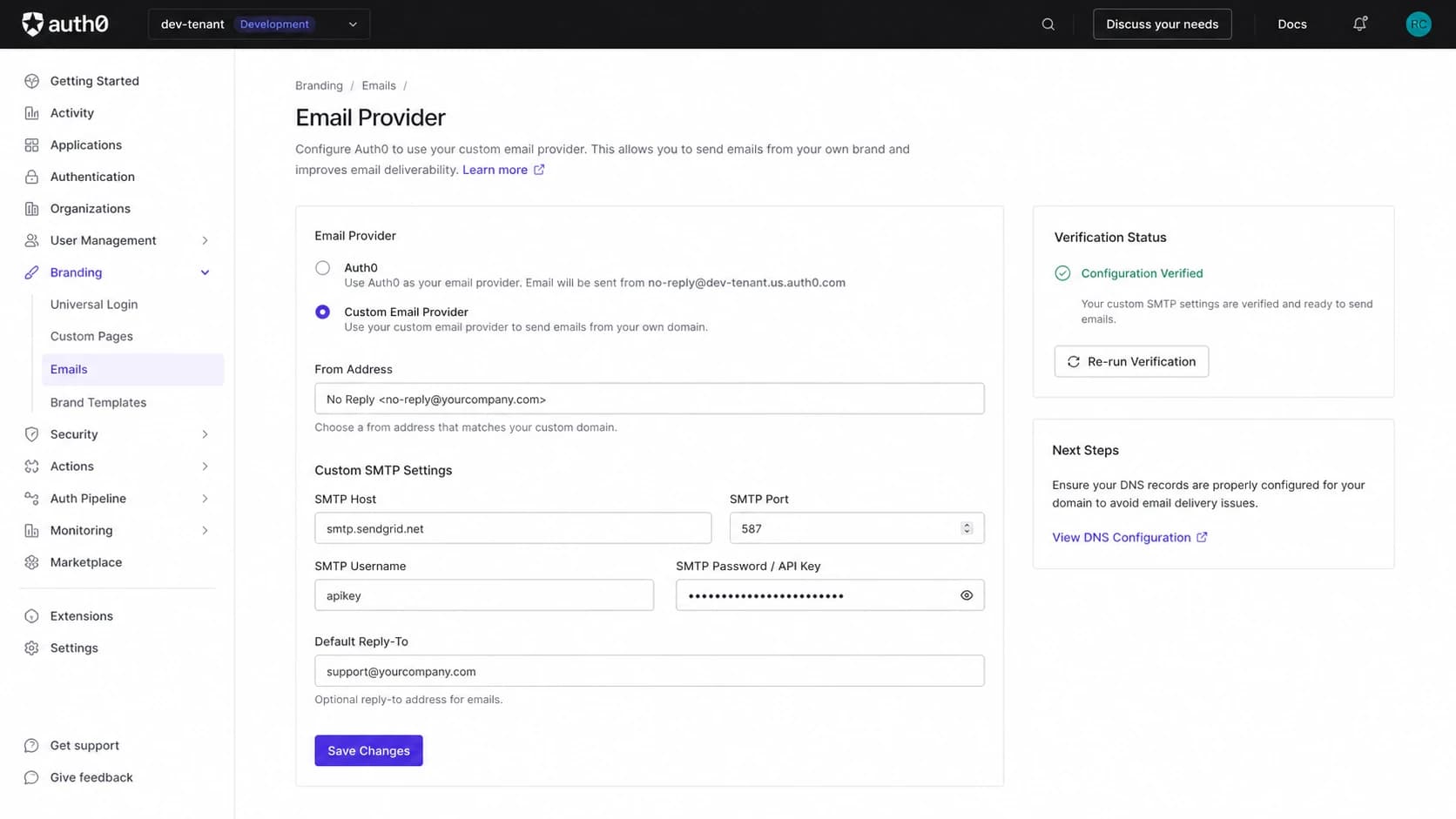Screen dimensions: 1456x819
Task: Click the Get support help icon
Action: [32, 746]
